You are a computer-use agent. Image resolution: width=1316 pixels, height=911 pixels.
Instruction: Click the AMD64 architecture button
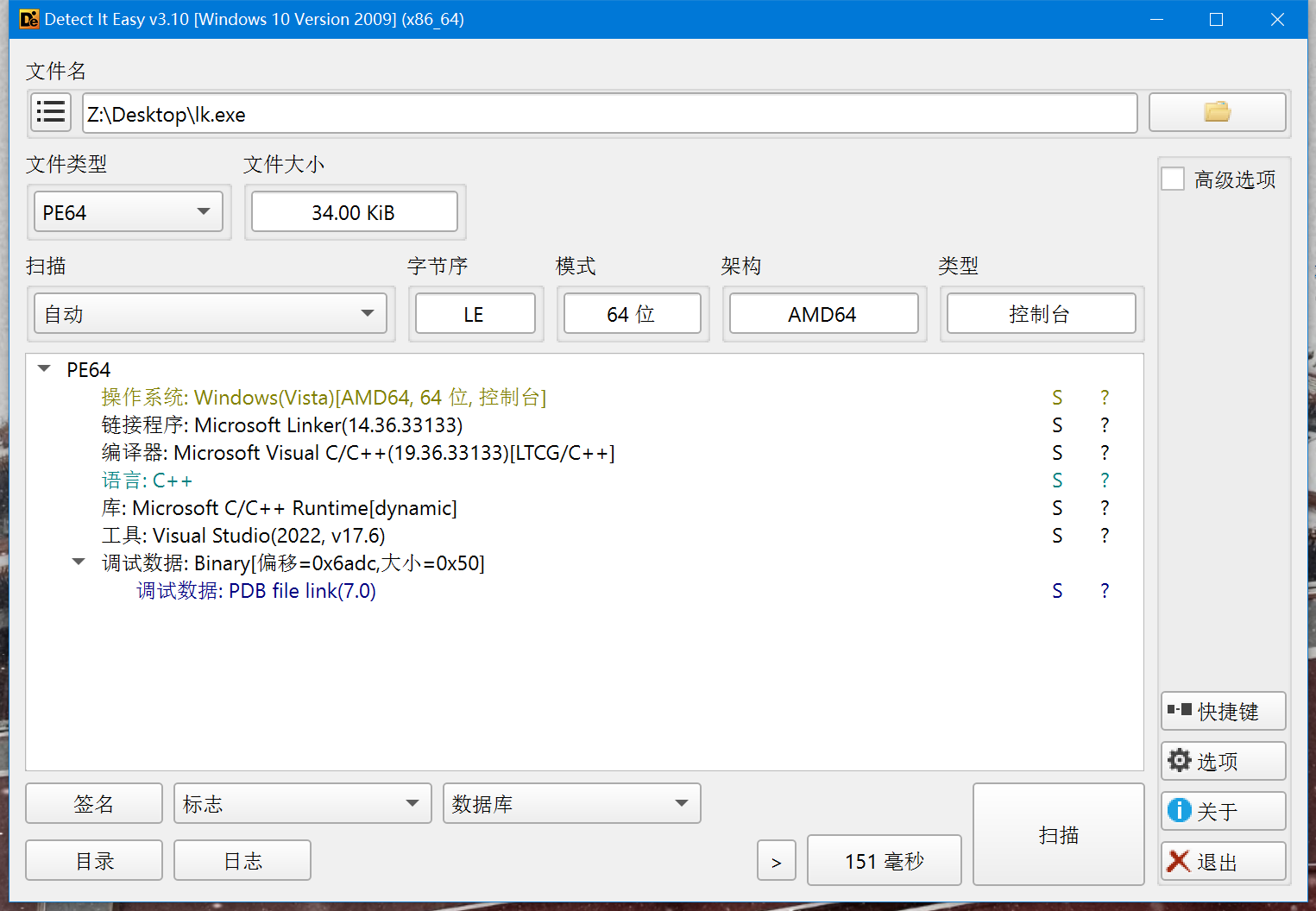(x=824, y=313)
